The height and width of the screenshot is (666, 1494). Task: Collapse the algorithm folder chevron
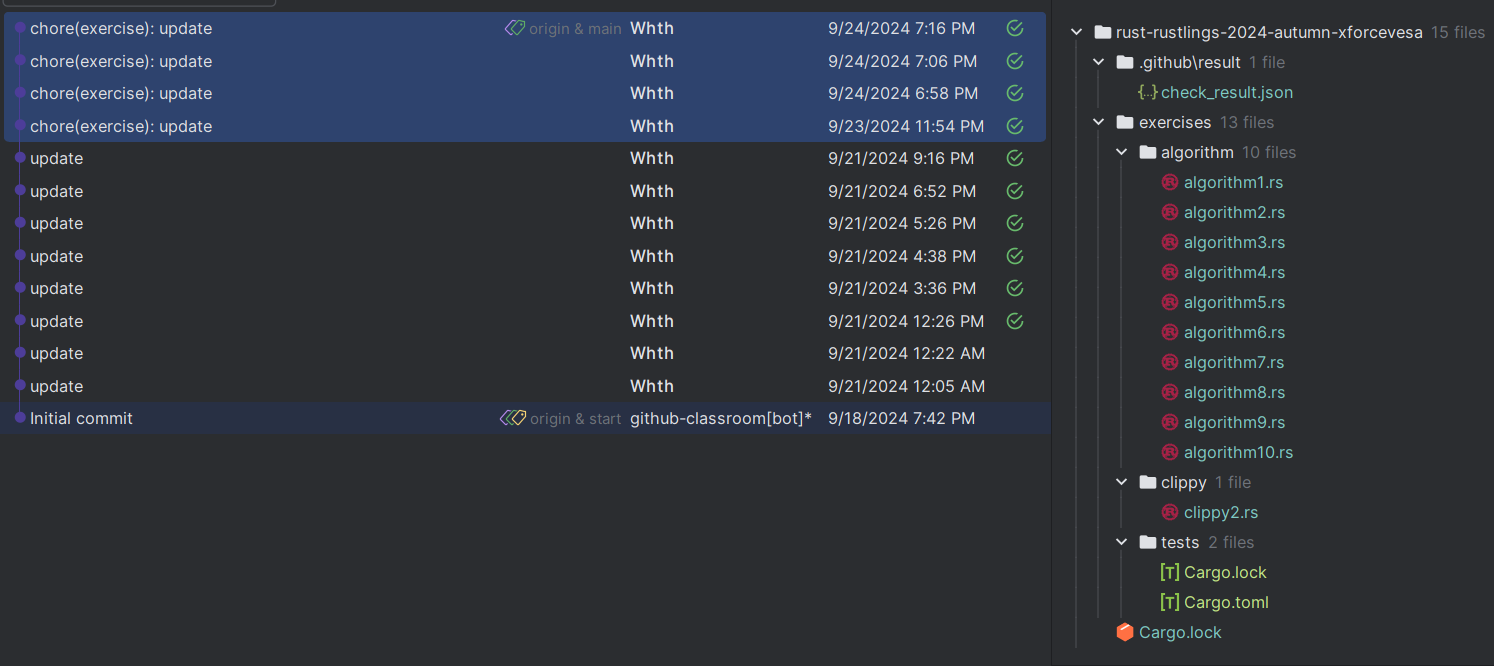pos(1123,153)
